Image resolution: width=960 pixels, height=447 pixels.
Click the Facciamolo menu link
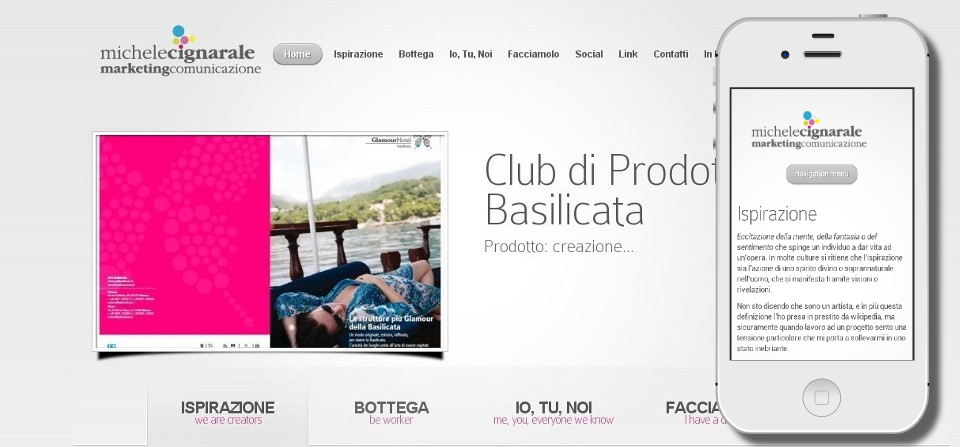tap(533, 54)
